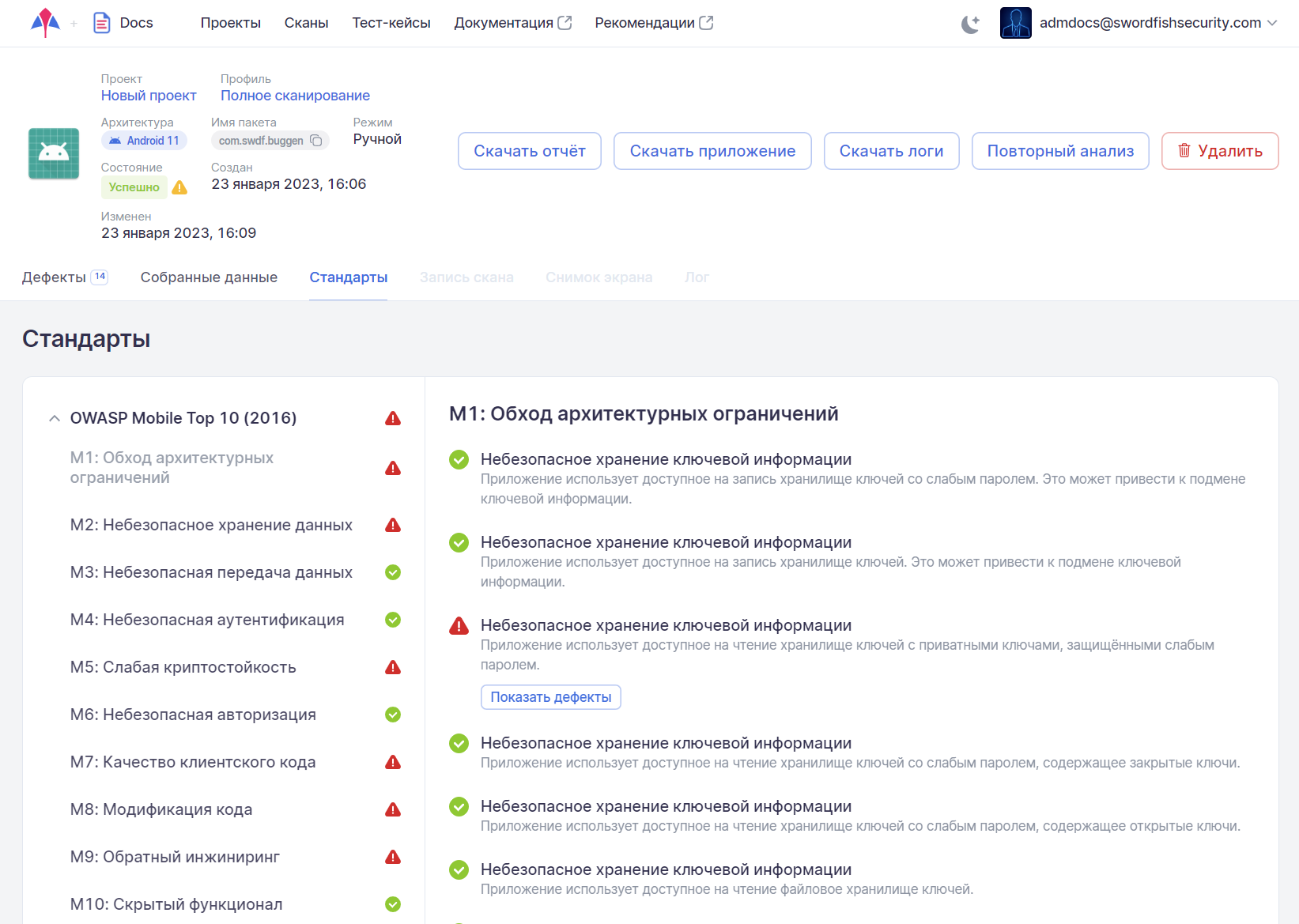Image resolution: width=1299 pixels, height=924 pixels.
Task: Click red alert icon next to M2 item
Action: click(393, 525)
